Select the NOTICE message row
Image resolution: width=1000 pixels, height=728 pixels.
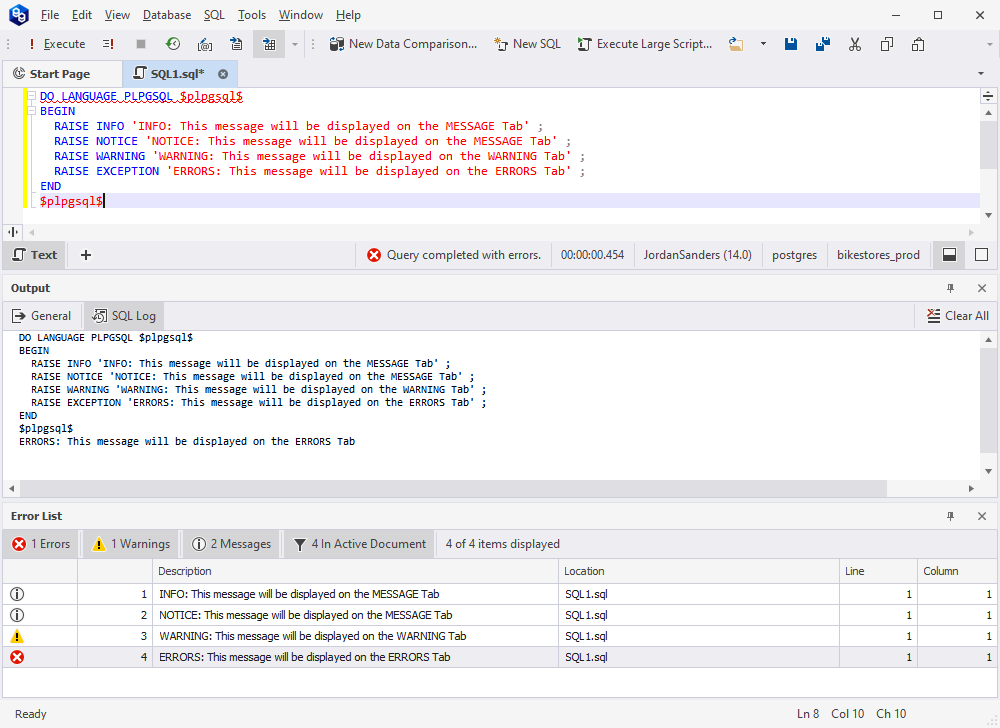pyautogui.click(x=499, y=615)
